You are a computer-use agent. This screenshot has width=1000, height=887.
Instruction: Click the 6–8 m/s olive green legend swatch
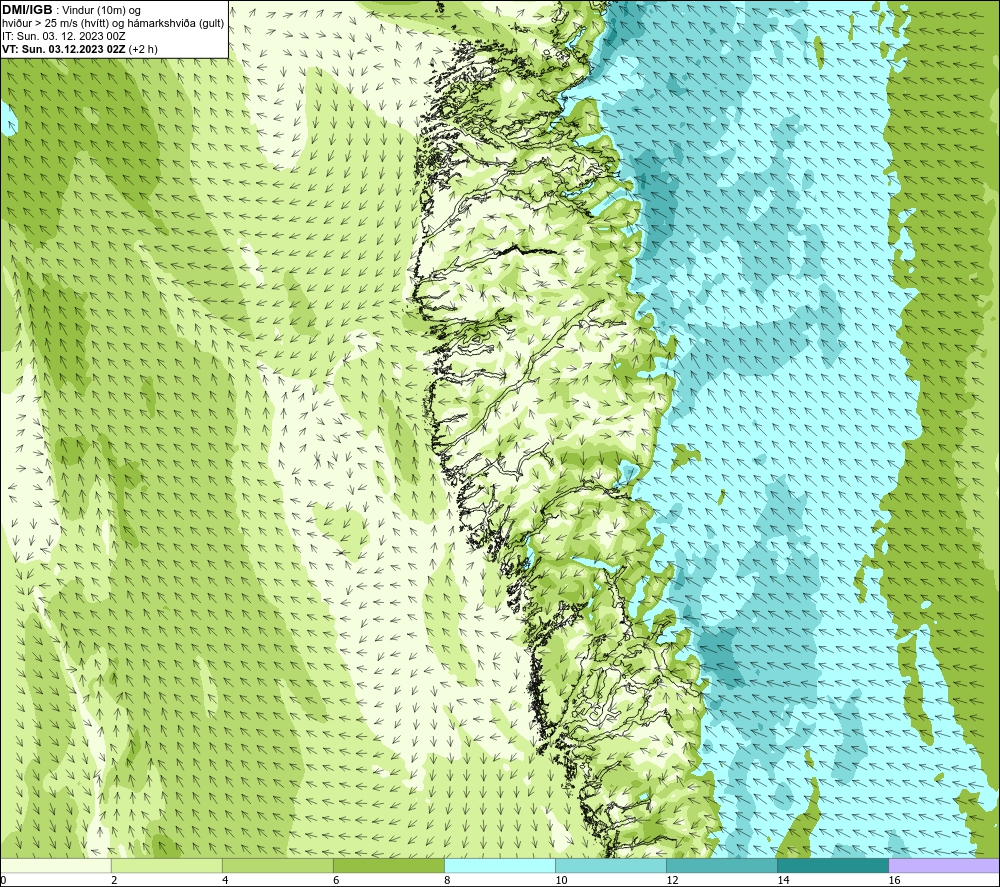click(x=388, y=865)
